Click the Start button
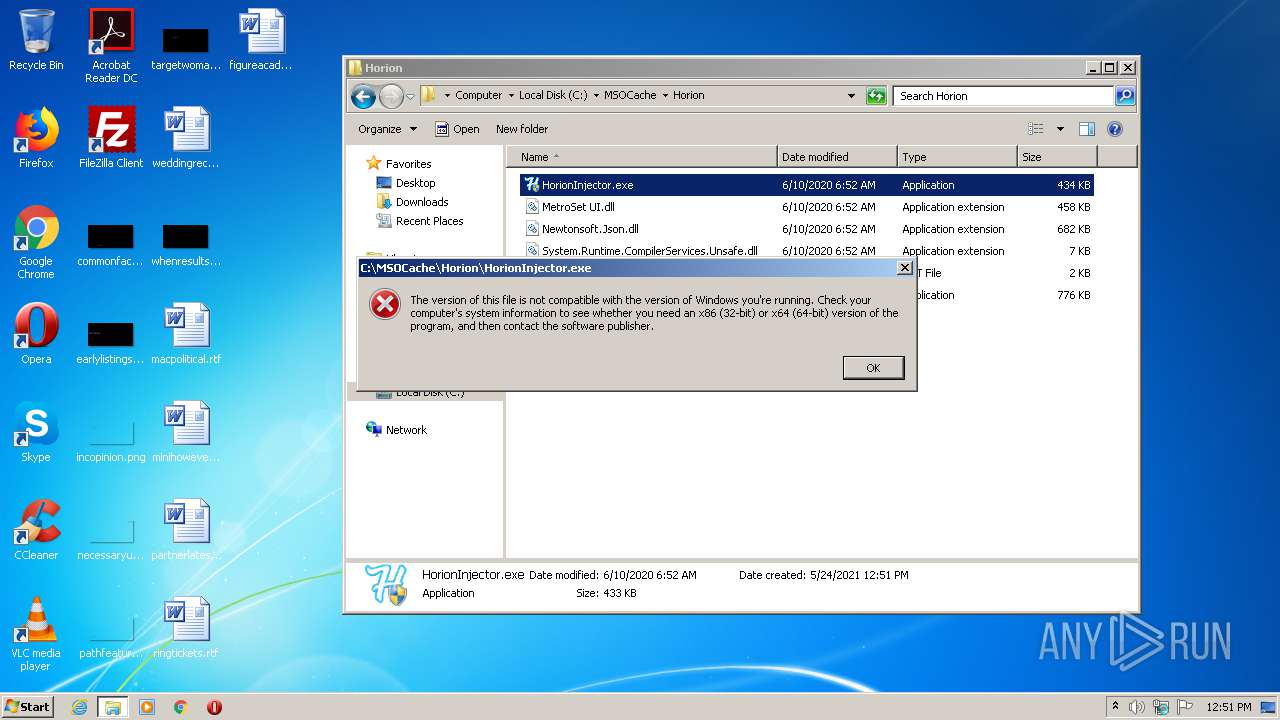 pos(28,707)
